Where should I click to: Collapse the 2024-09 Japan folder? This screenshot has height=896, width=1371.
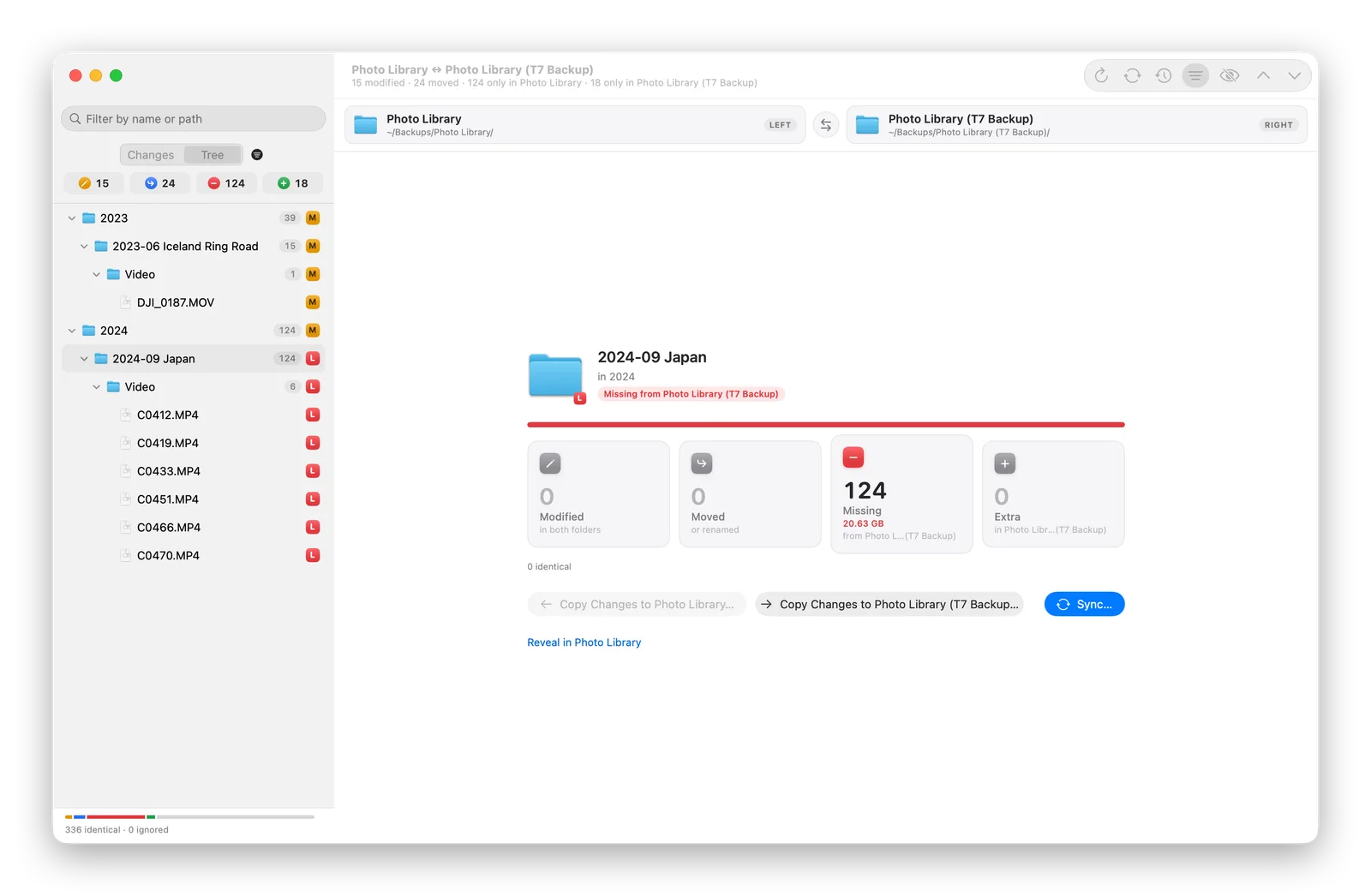click(x=84, y=359)
